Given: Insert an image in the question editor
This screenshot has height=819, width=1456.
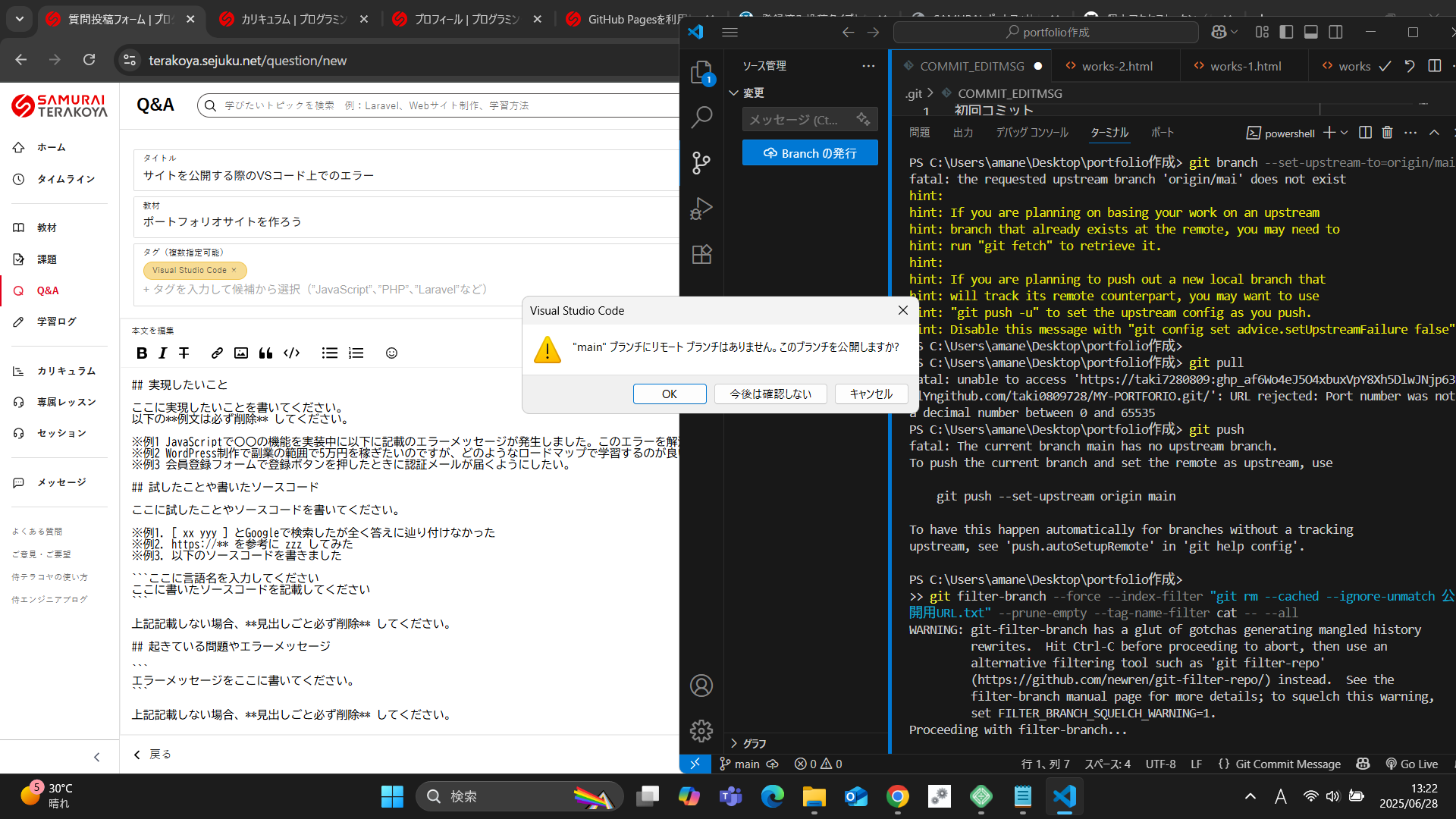Looking at the screenshot, I should point(241,353).
